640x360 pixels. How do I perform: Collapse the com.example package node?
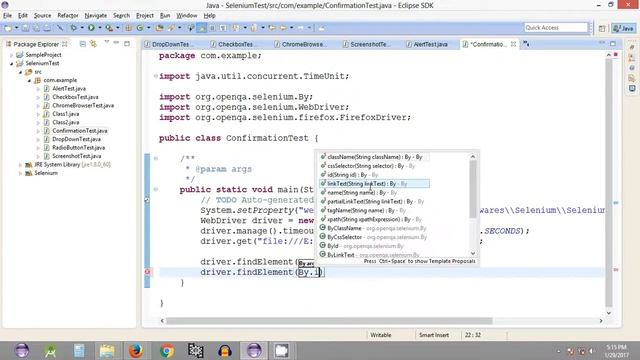click(29, 80)
